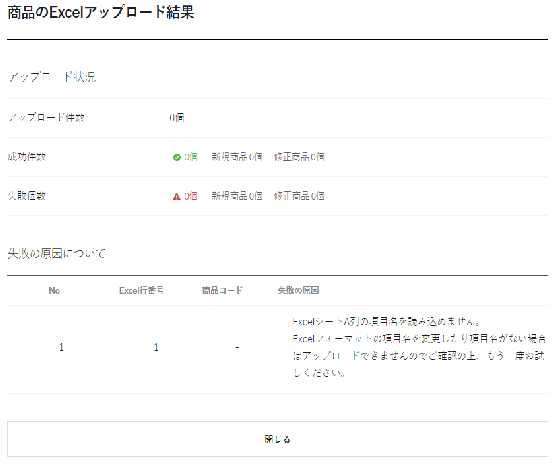Click the red failure warning triangle icon
Image resolution: width=553 pixels, height=473 pixels.
click(x=177, y=196)
